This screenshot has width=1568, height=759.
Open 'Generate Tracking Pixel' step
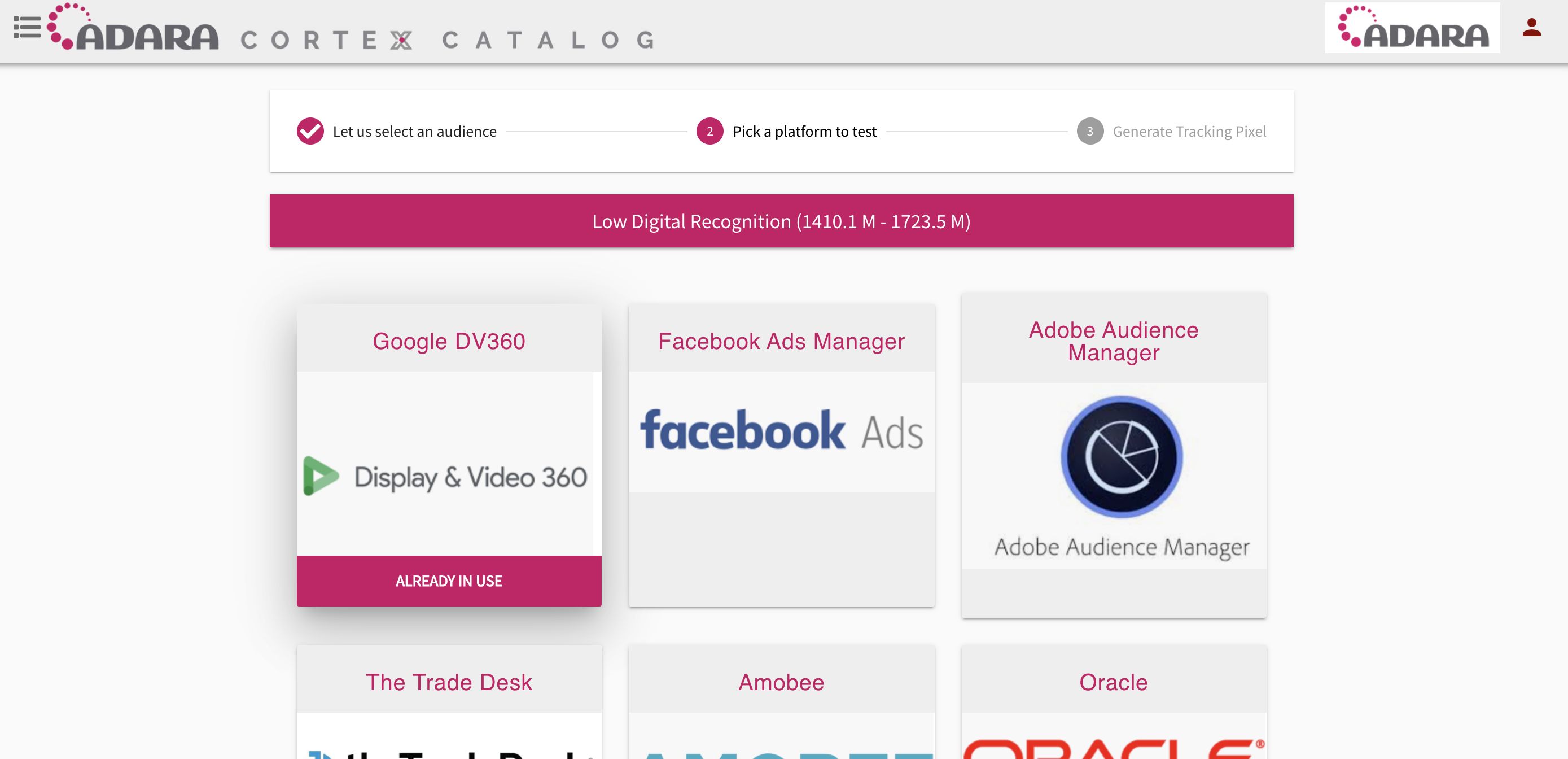[1189, 132]
